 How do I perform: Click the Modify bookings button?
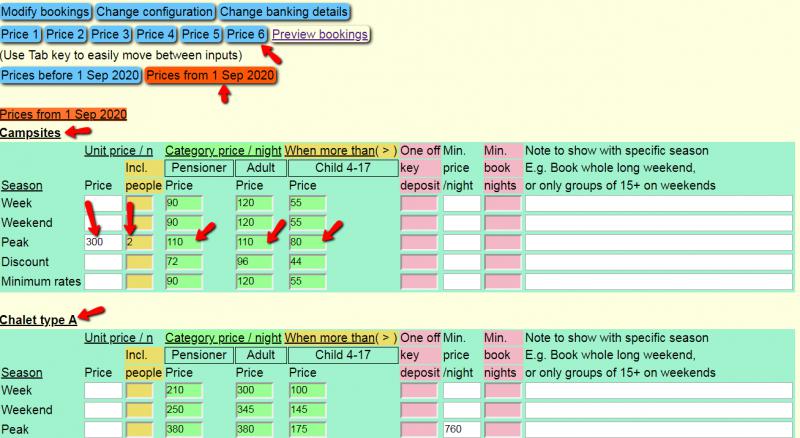pyautogui.click(x=46, y=12)
